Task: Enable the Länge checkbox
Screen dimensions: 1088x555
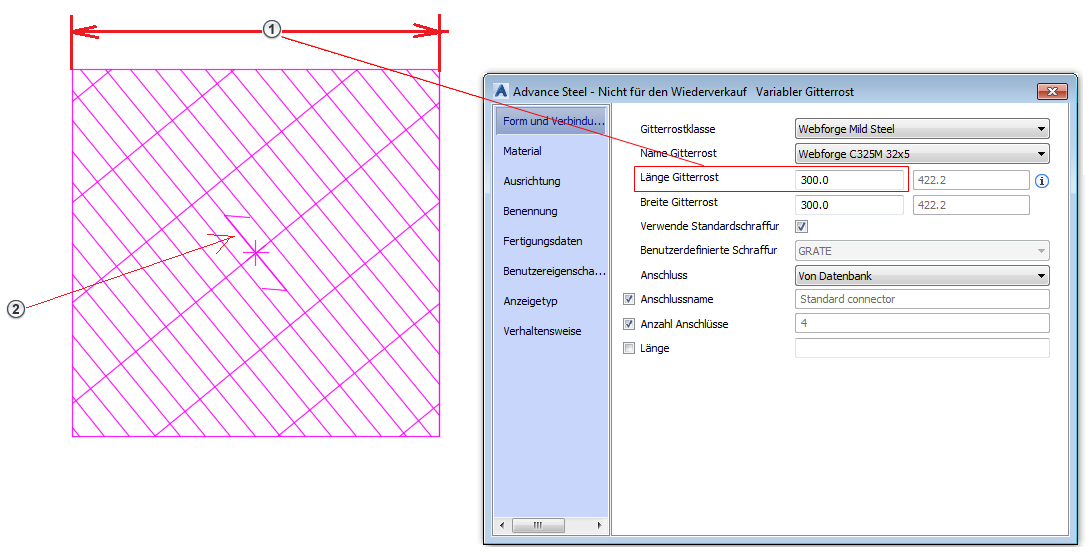Action: tap(629, 348)
